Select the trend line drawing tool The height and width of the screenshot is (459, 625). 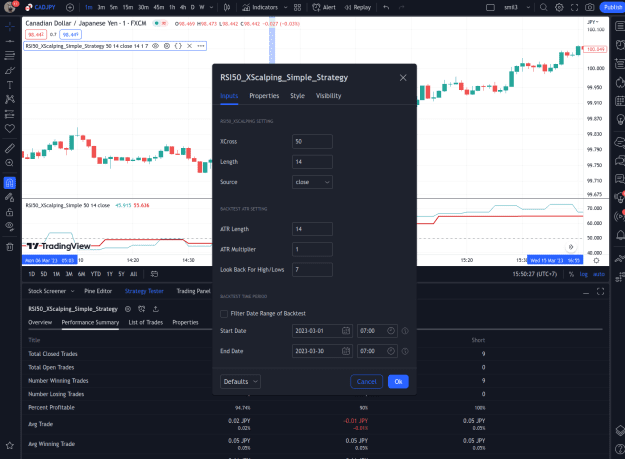(10, 41)
